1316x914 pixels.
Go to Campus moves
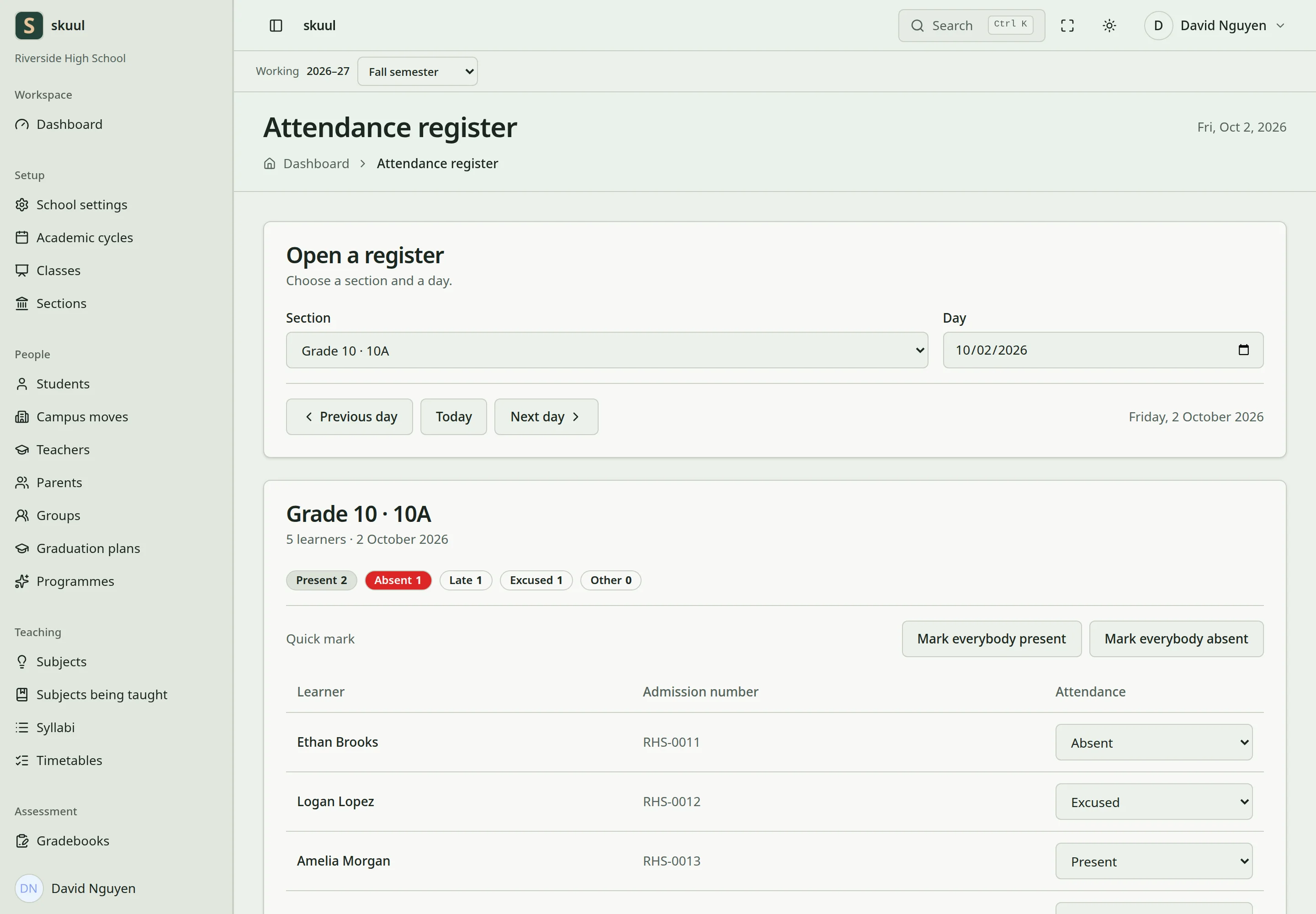[x=116, y=417]
